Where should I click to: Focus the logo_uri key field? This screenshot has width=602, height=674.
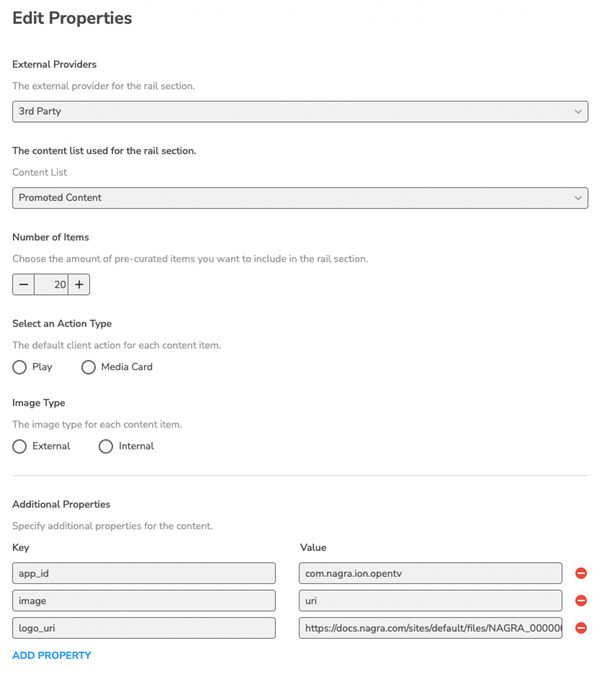[144, 628]
